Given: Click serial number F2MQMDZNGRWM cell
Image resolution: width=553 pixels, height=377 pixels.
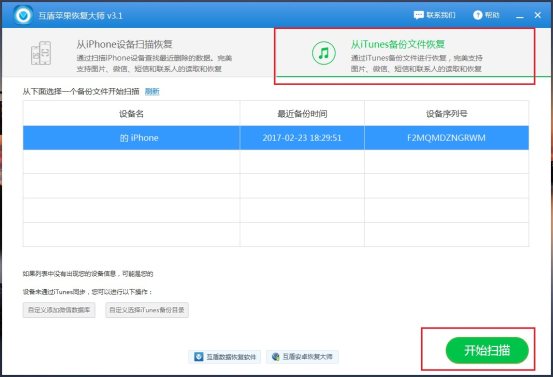Looking at the screenshot, I should coord(446,138).
